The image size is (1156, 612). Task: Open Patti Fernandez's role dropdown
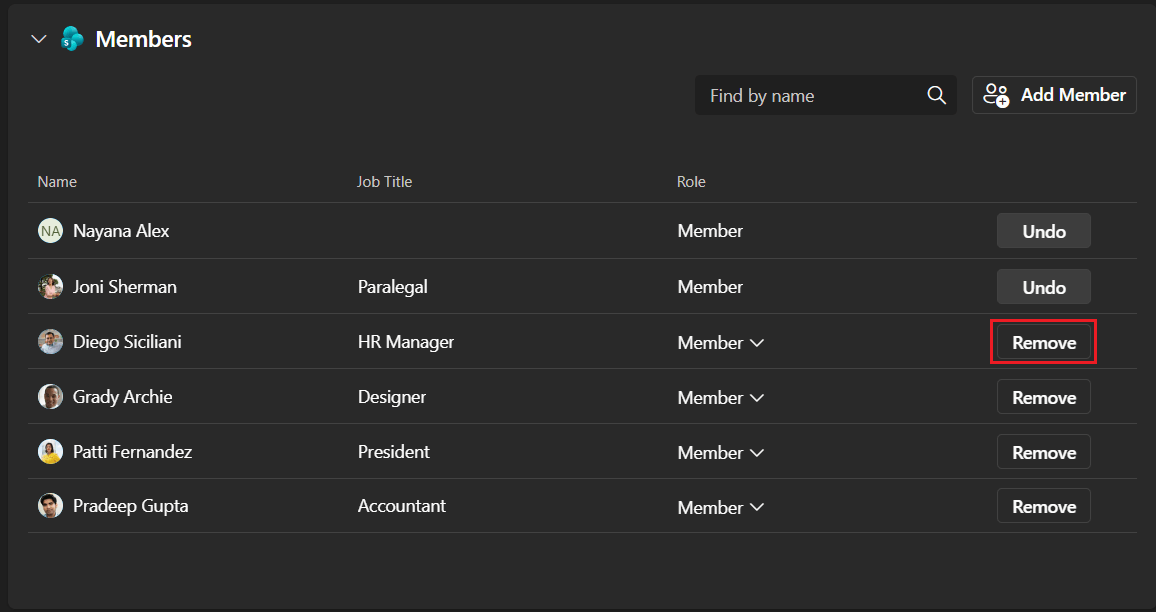(x=720, y=453)
